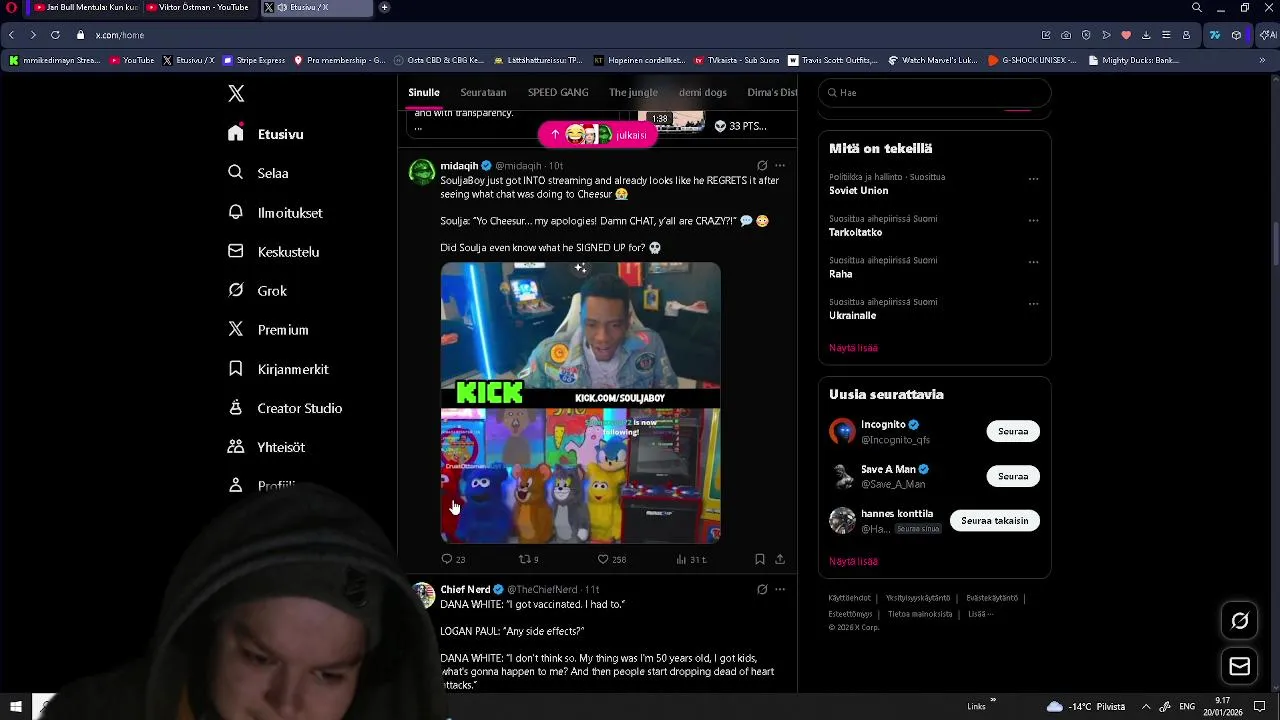Screen dimensions: 1280x720
Task: Click Näytä lisää under trending topics
Action: tap(853, 348)
